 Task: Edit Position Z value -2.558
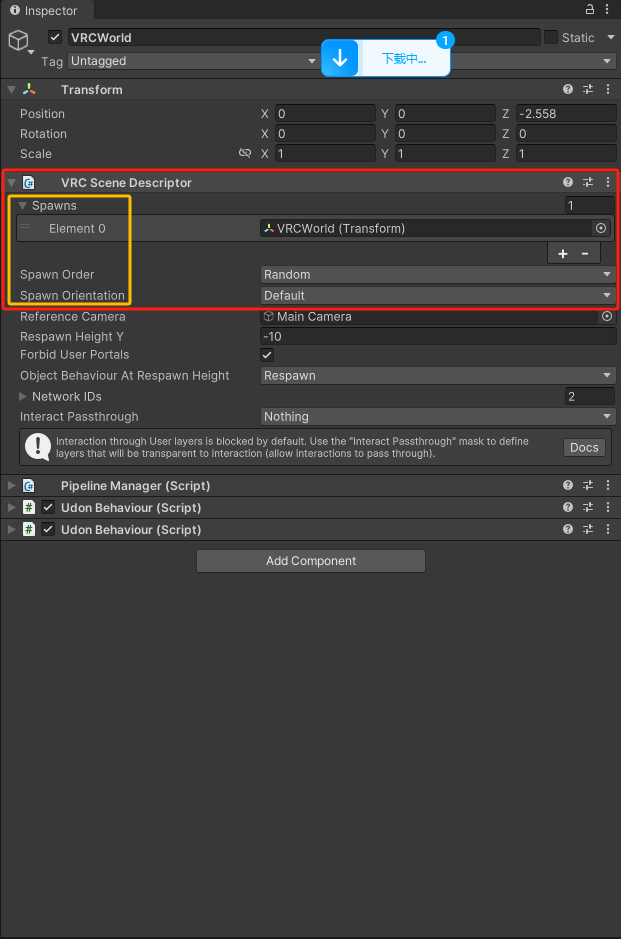[x=566, y=113]
